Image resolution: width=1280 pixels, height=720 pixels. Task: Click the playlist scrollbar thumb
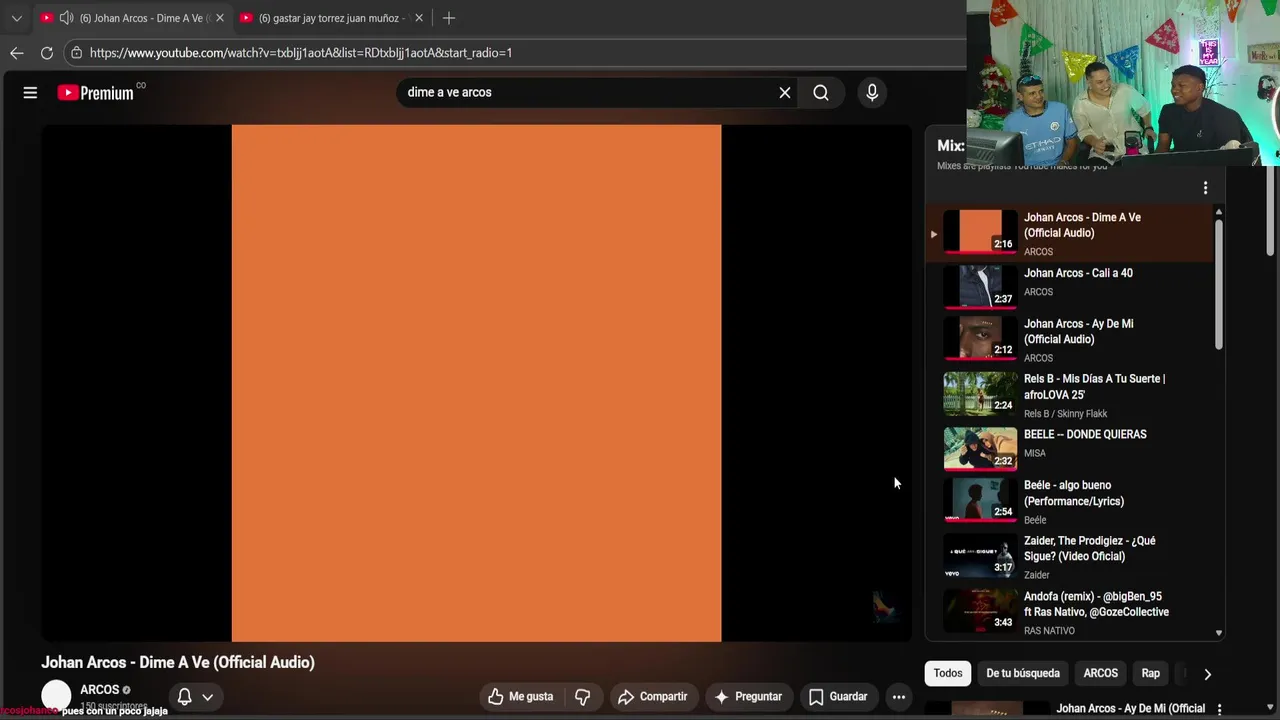click(1219, 284)
